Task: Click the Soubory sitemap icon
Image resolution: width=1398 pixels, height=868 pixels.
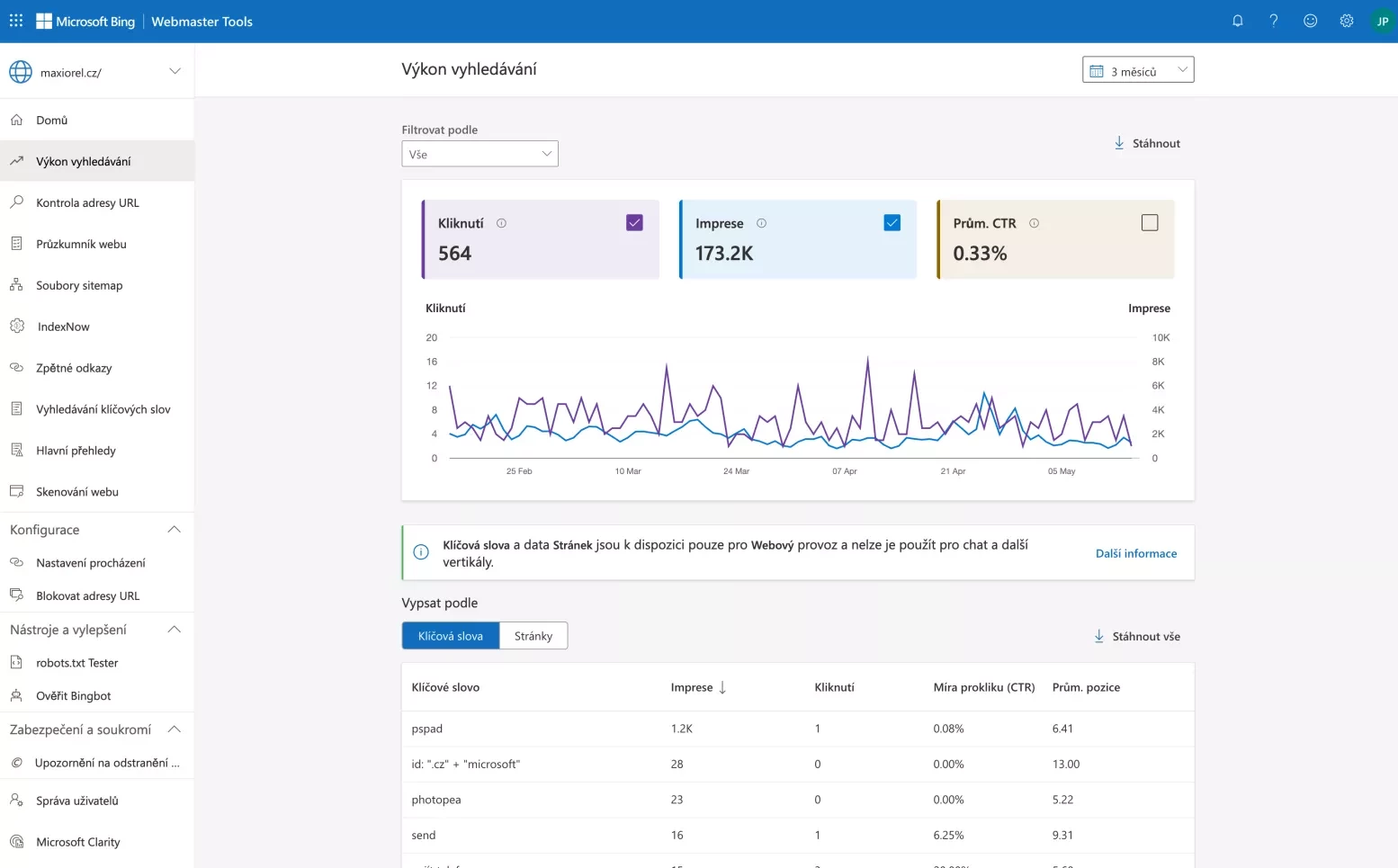Action: (x=16, y=285)
